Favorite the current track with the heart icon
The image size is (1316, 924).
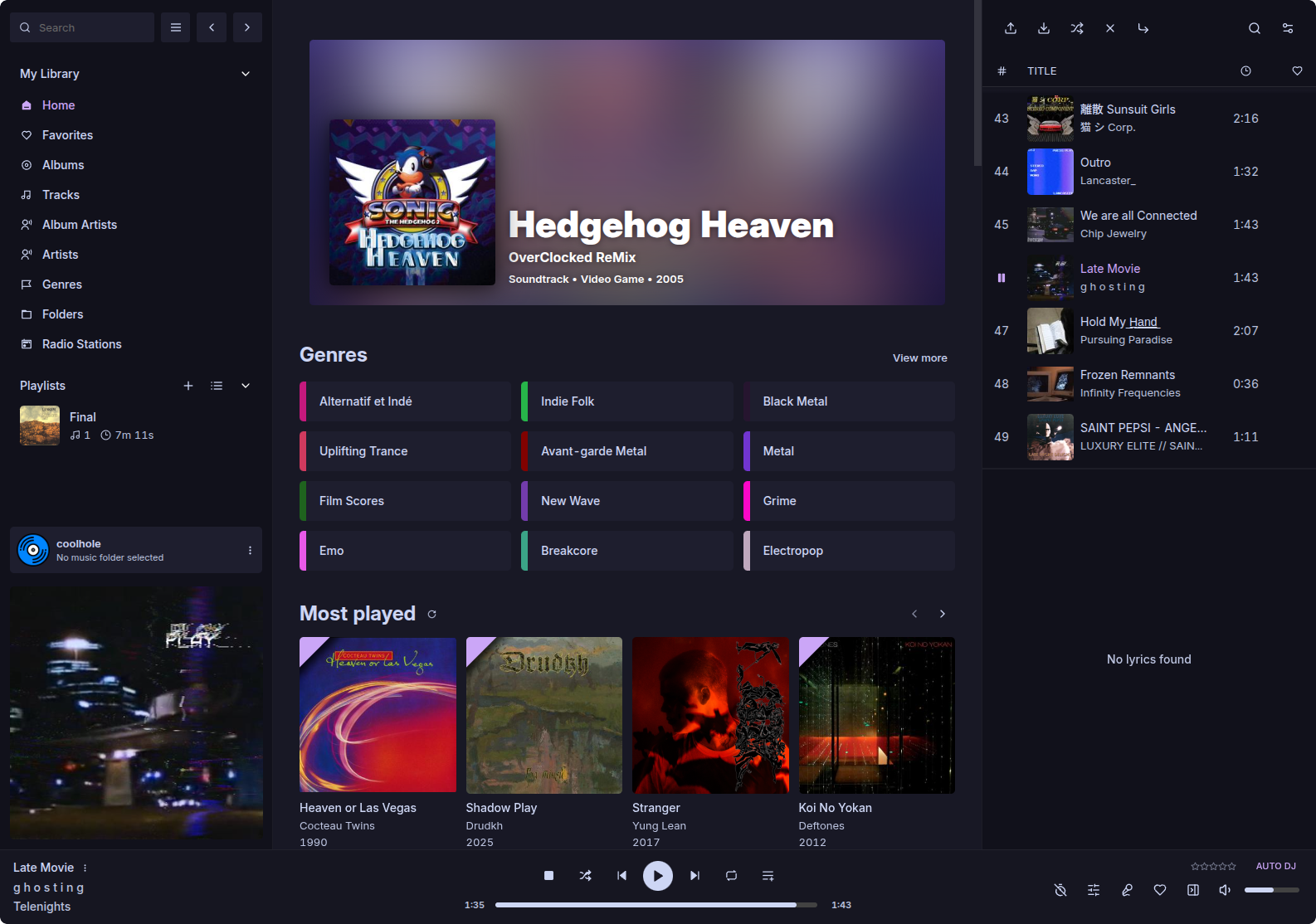click(x=1160, y=890)
